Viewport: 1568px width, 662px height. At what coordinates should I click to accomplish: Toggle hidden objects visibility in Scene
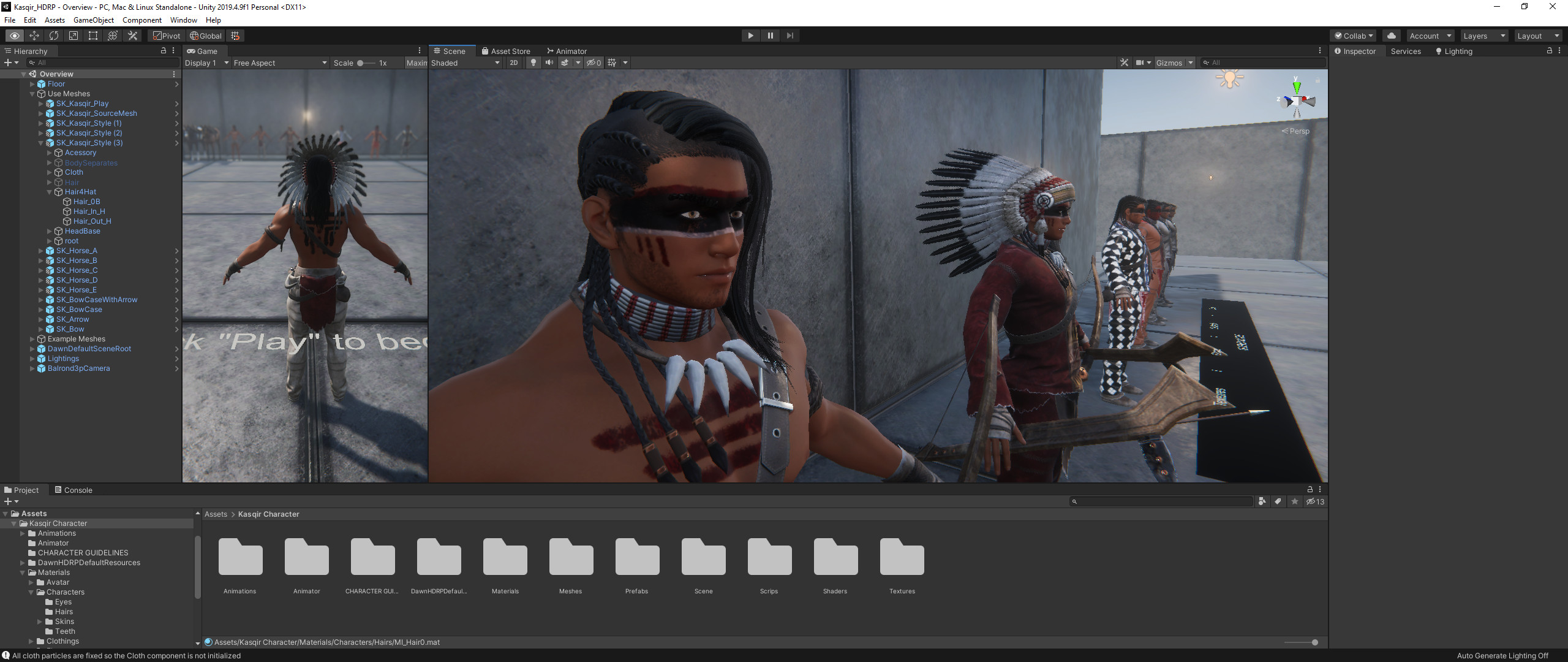click(x=594, y=63)
